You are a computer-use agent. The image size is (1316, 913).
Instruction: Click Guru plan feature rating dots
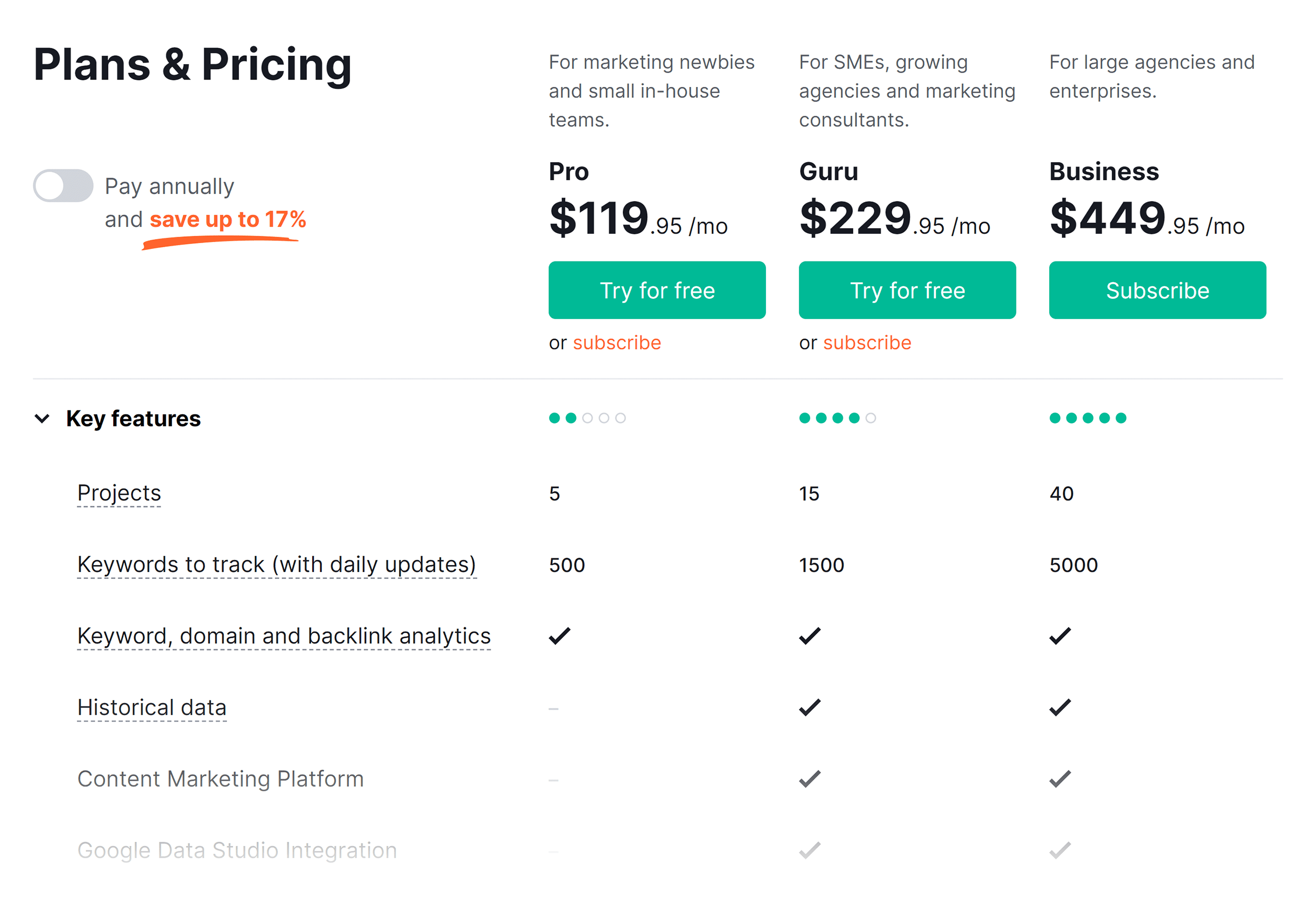(837, 418)
